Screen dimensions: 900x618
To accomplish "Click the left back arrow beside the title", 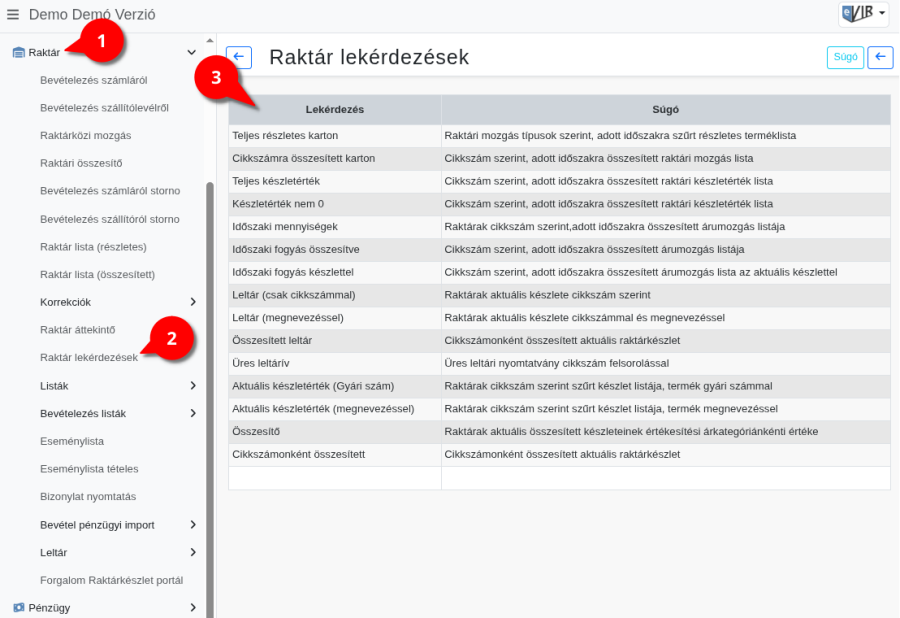I will click(x=239, y=57).
